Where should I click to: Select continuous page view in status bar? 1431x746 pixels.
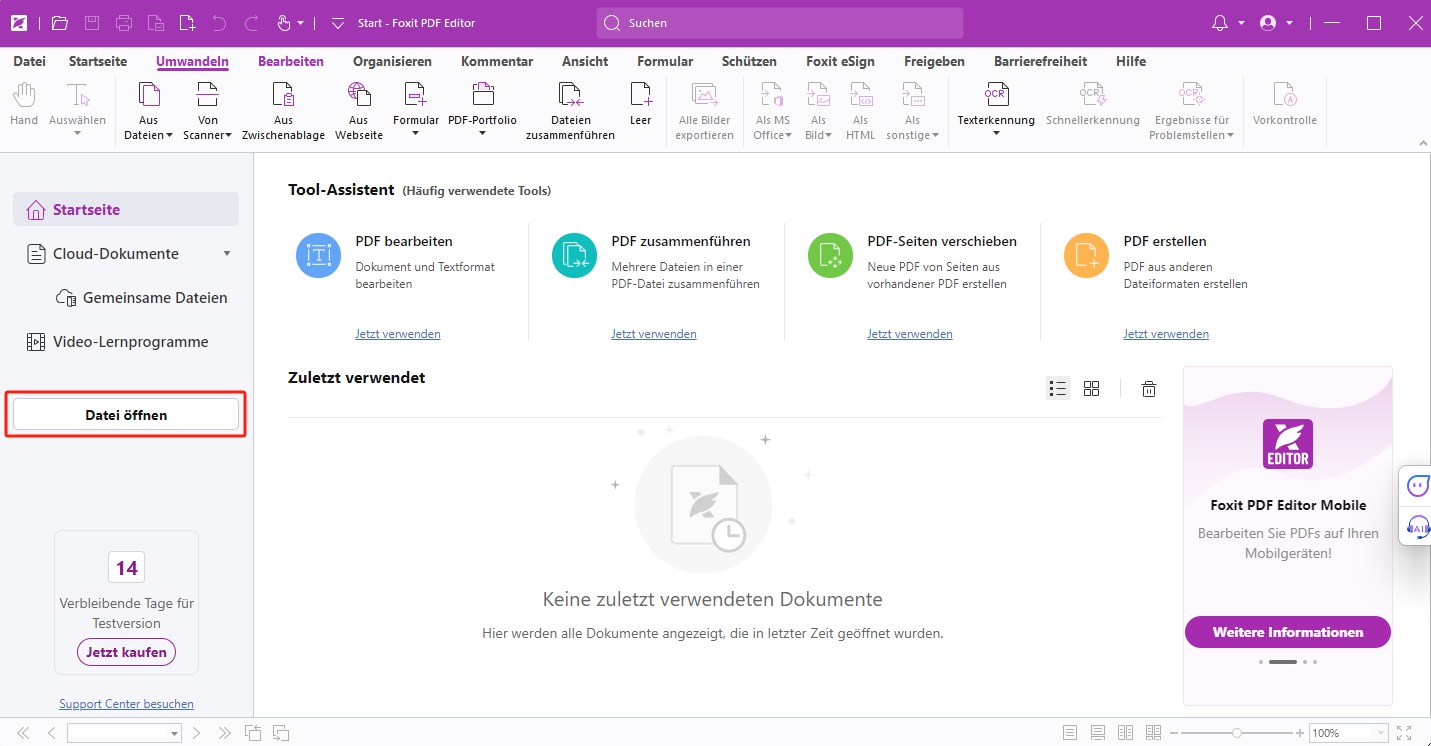pyautogui.click(x=1098, y=733)
